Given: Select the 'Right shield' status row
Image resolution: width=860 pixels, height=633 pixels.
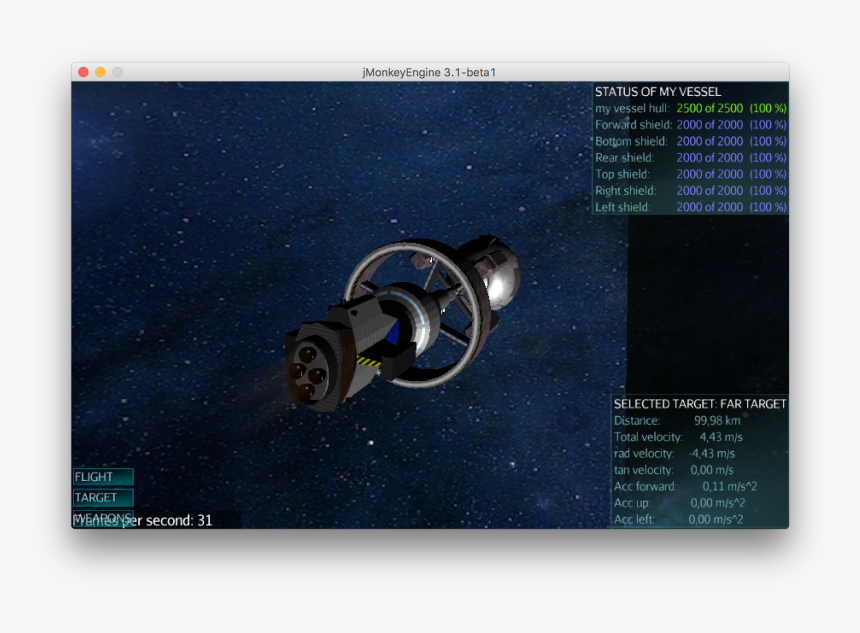Looking at the screenshot, I should click(x=691, y=190).
